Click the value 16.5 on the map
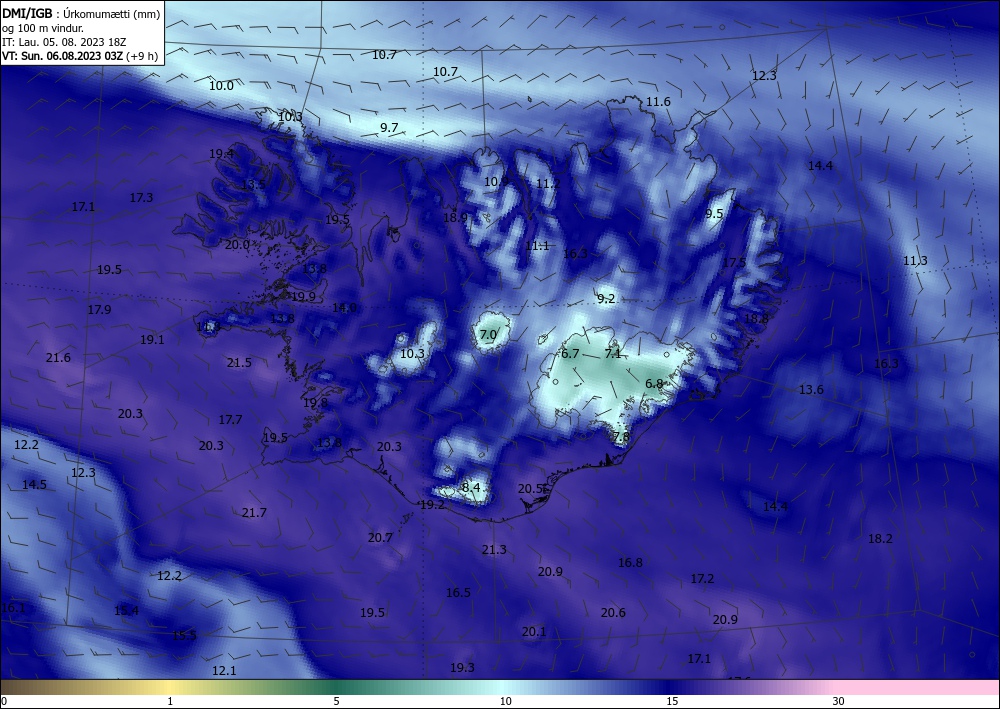1000x709 pixels. coord(458,593)
